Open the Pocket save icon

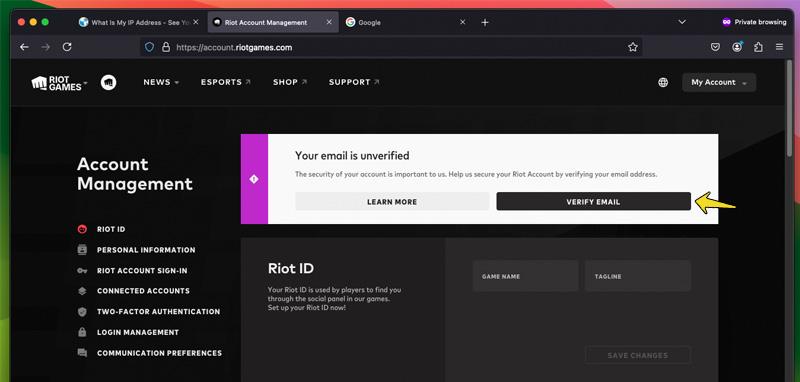pyautogui.click(x=715, y=47)
